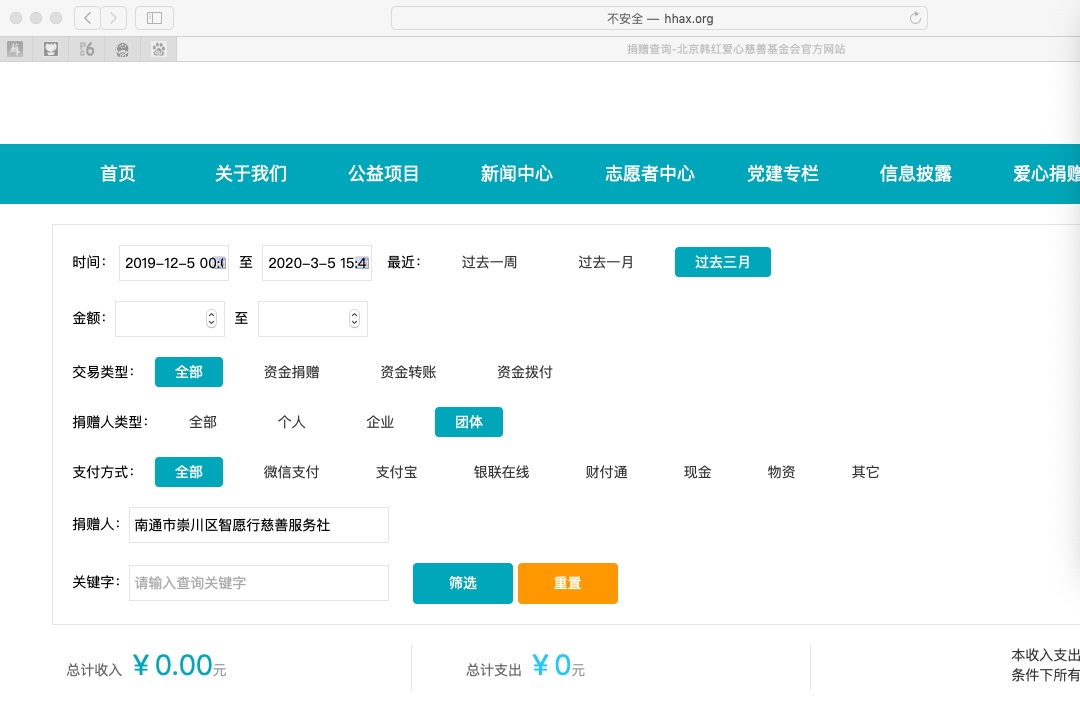Select the 过去一周 recent range option

point(489,262)
